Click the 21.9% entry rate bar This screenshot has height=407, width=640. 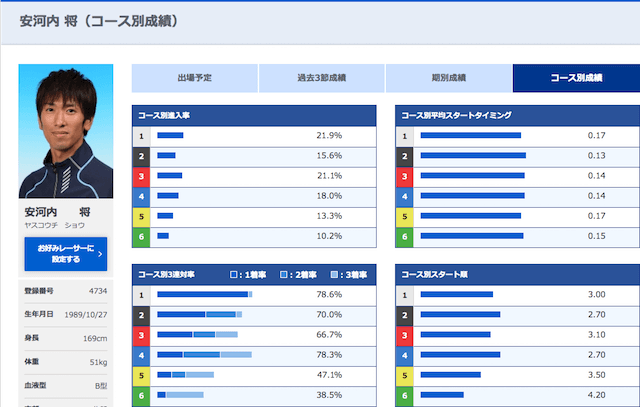coord(170,135)
